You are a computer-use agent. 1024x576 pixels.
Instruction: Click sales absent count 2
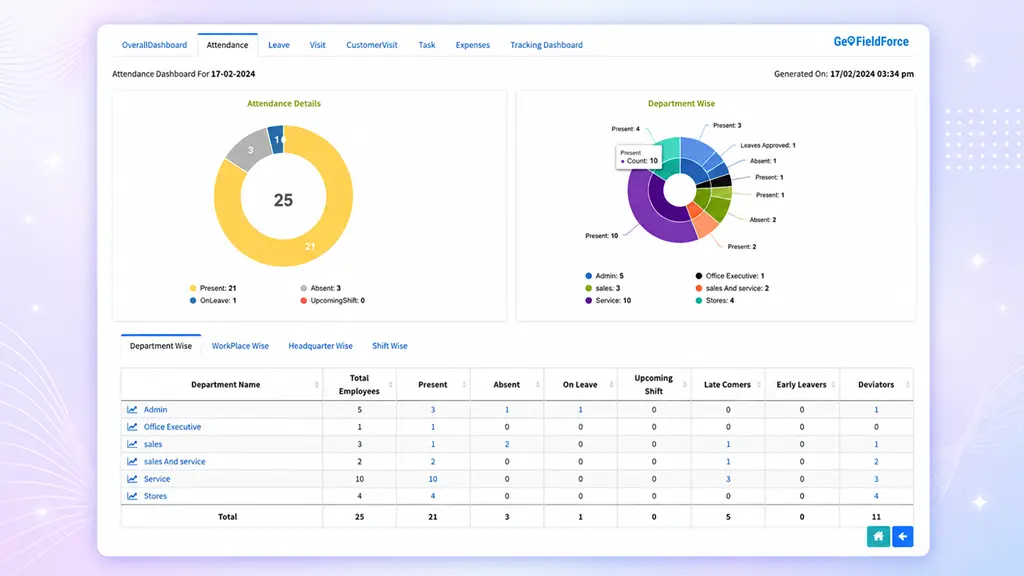point(507,444)
